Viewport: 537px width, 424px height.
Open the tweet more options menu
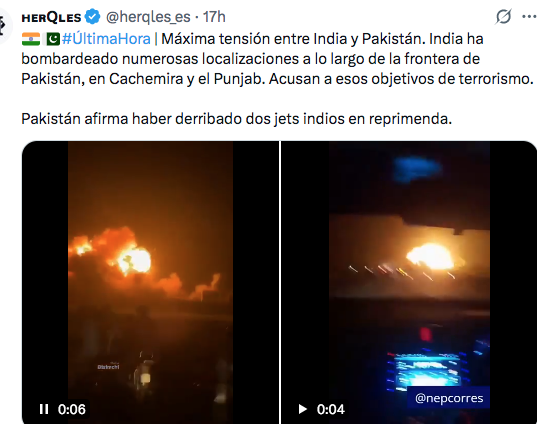[x=529, y=16]
